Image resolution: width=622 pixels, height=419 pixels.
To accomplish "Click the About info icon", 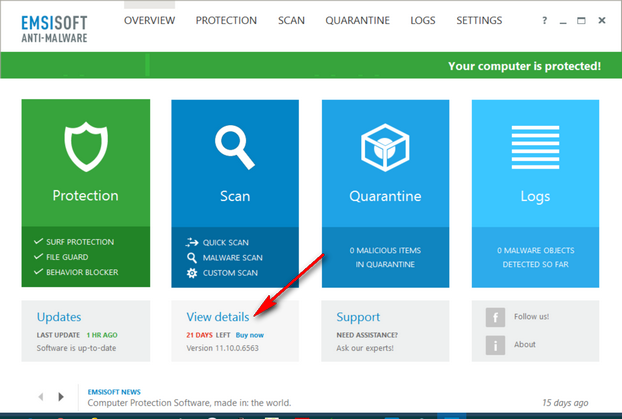I will coord(495,345).
